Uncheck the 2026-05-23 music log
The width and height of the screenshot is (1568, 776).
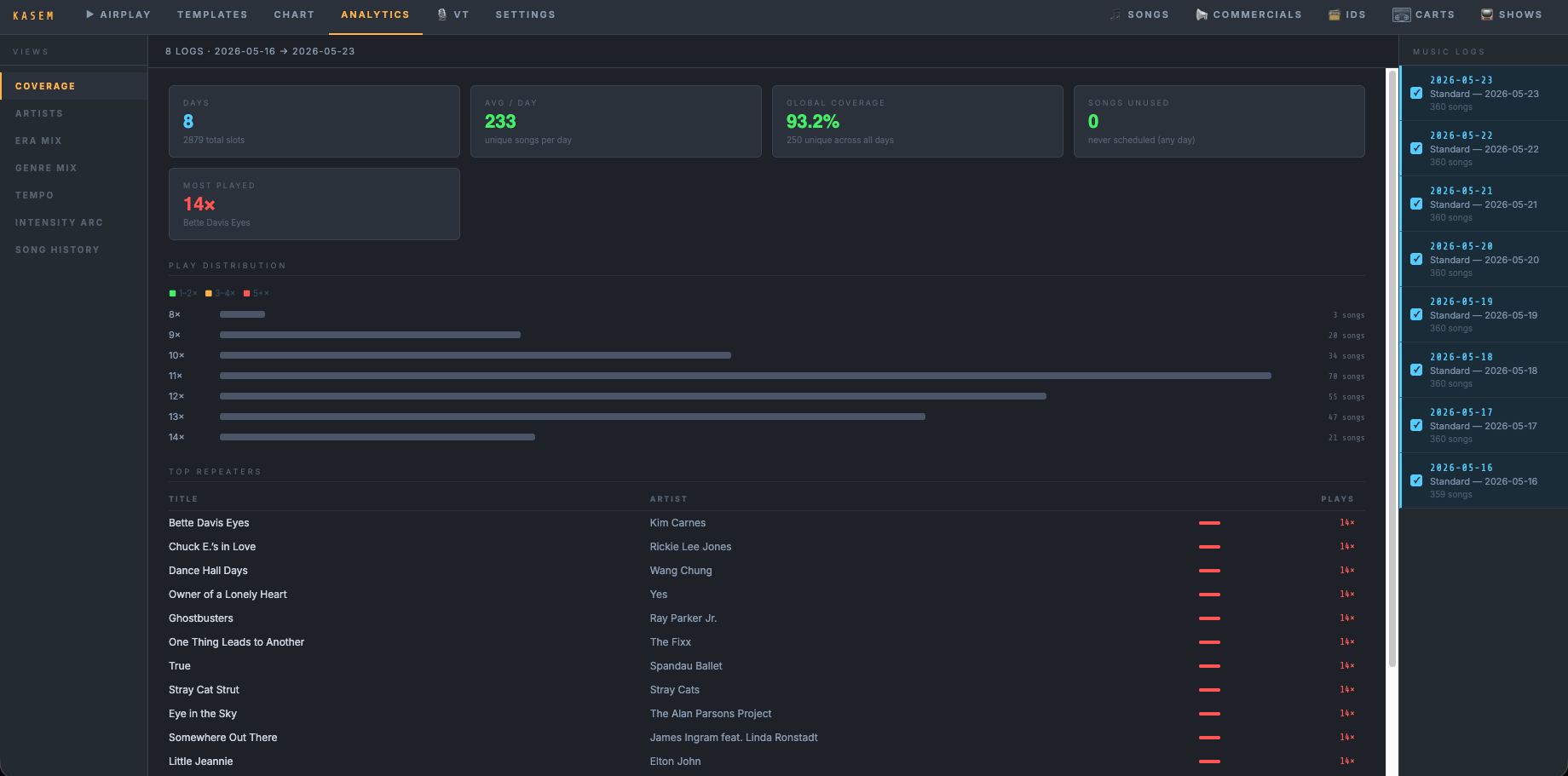pos(1416,93)
